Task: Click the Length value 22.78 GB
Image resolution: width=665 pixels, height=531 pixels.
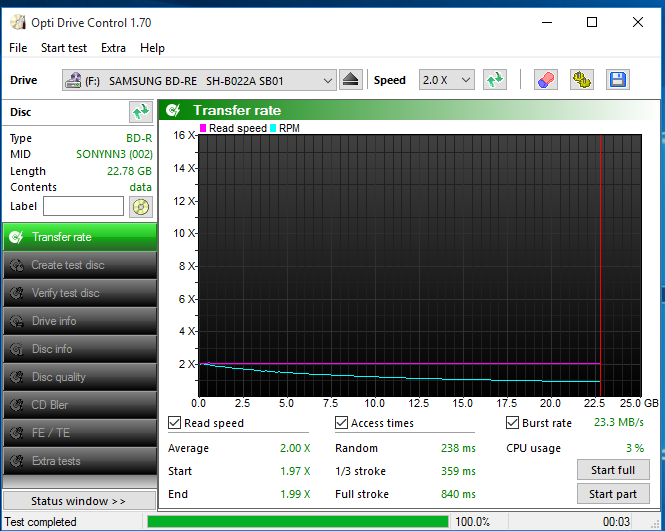Action: coord(129,171)
